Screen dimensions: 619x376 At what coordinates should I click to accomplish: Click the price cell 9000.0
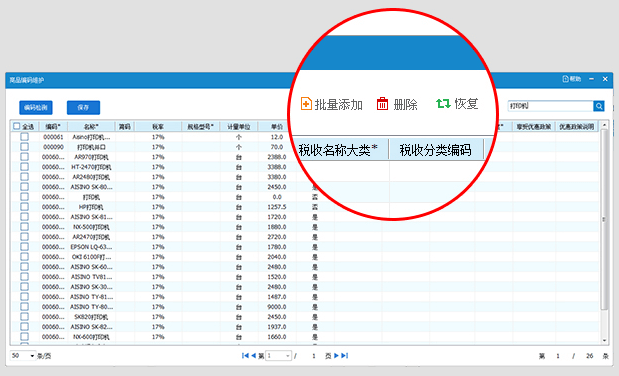tap(277, 306)
